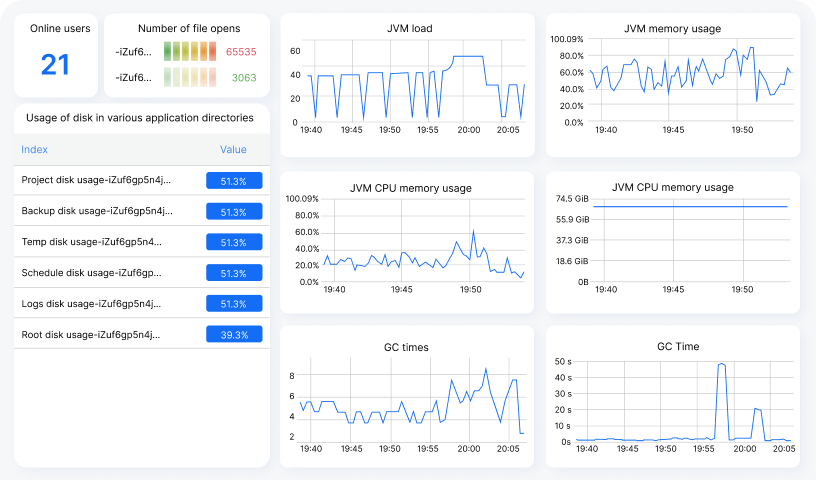The height and width of the screenshot is (480, 816).
Task: Sort table by the Index column header
Action: [x=34, y=149]
